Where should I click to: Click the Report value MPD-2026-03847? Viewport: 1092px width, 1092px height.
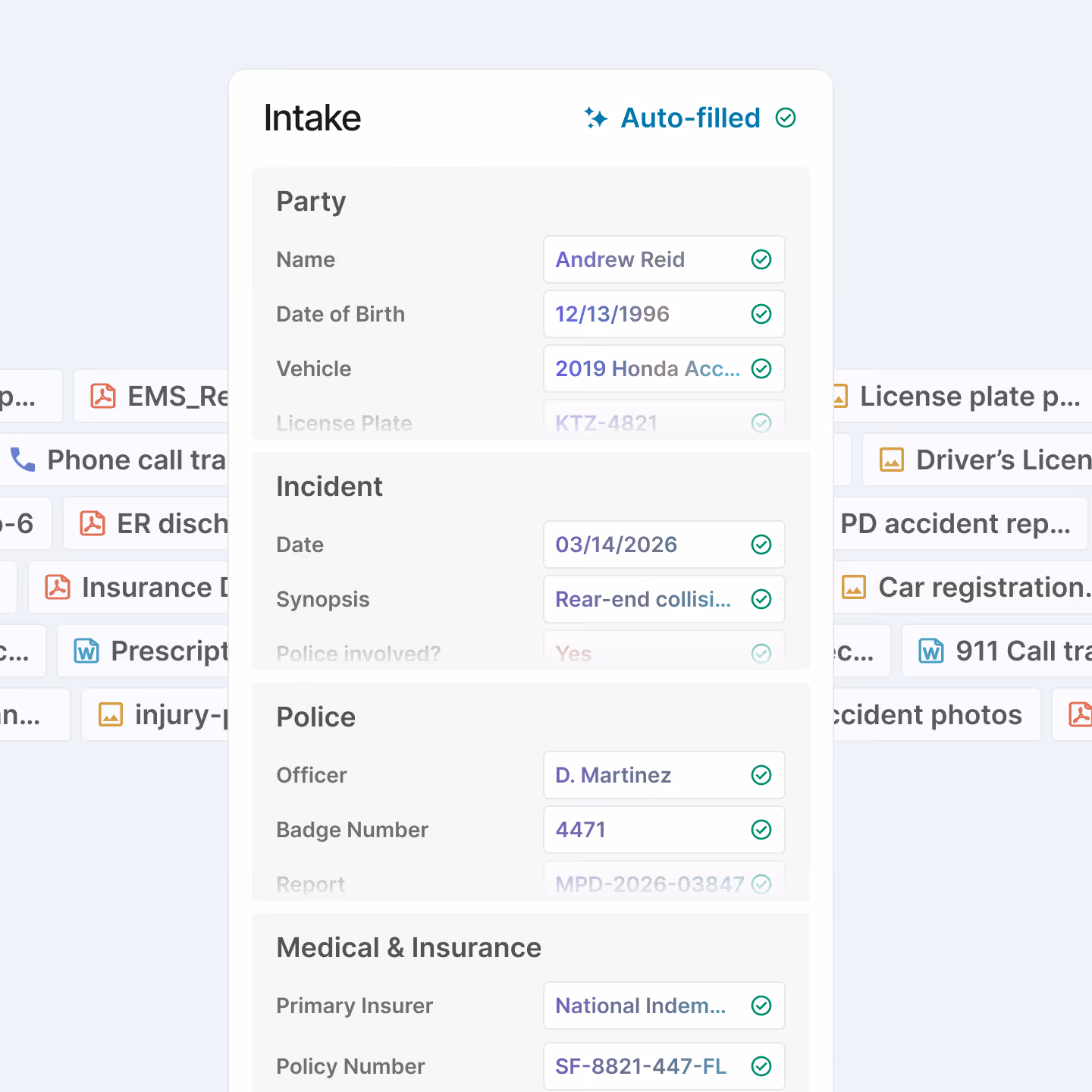tap(650, 884)
